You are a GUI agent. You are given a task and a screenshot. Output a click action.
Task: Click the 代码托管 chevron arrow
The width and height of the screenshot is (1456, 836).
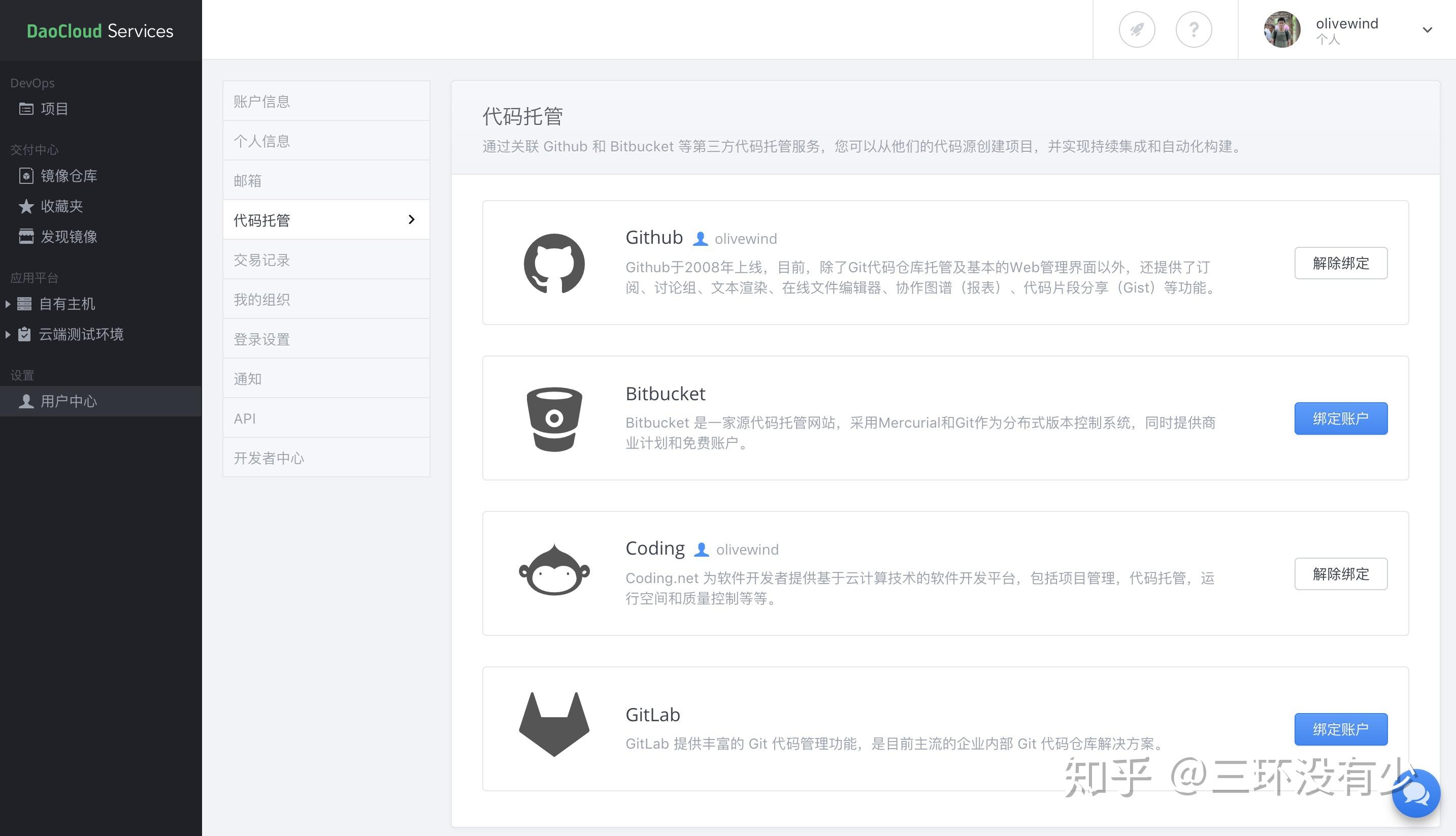(411, 219)
